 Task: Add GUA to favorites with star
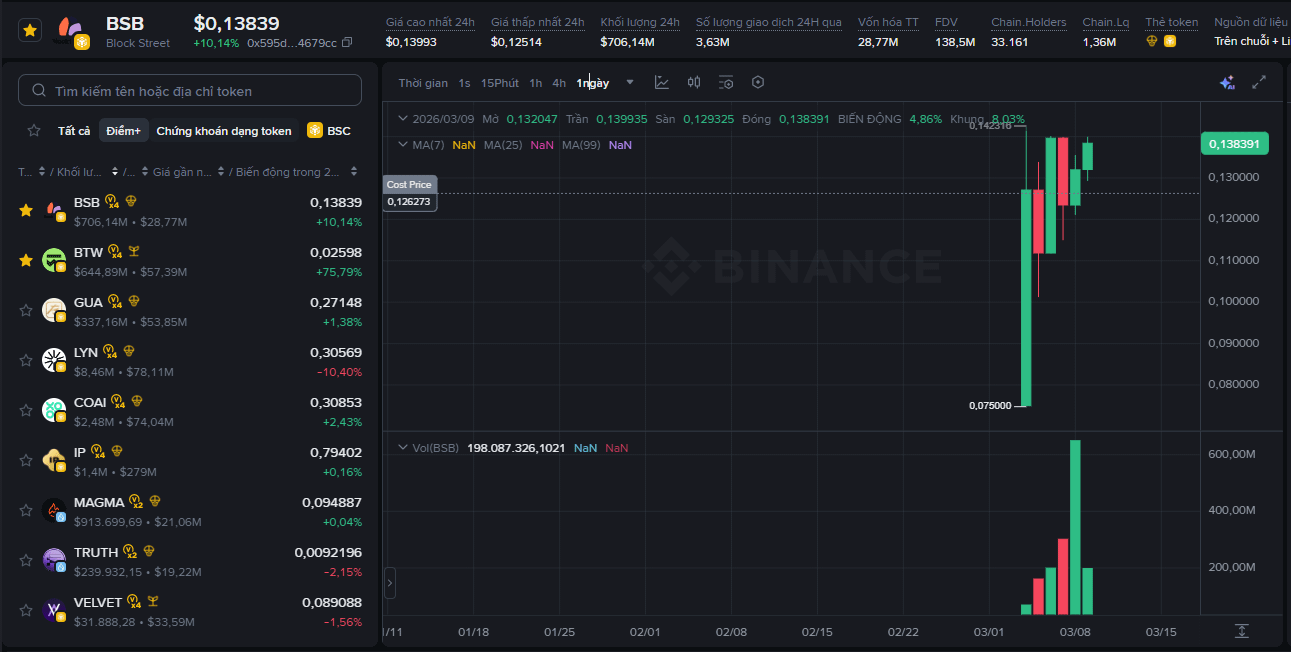coord(26,310)
